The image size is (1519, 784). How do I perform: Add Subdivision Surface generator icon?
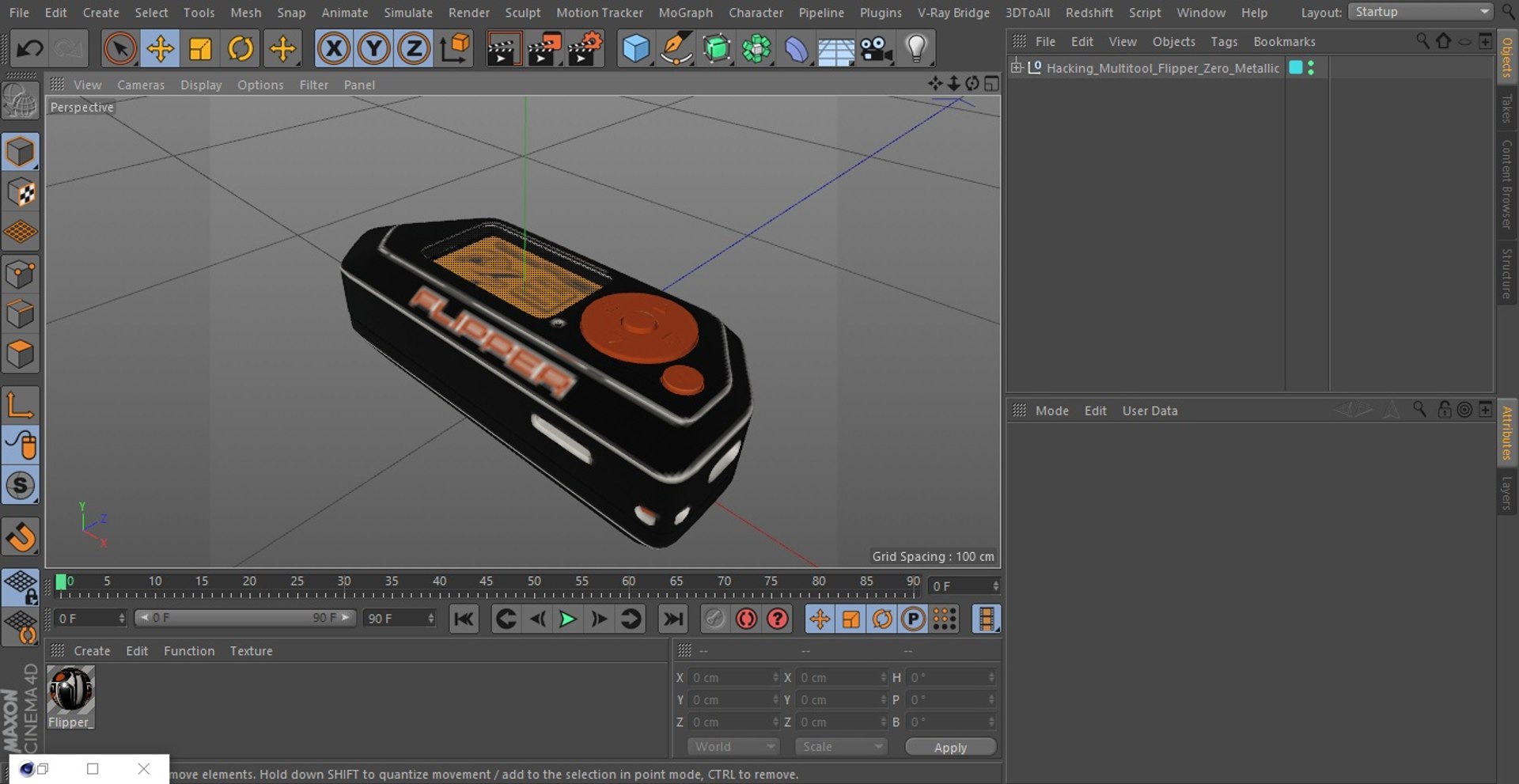[x=716, y=49]
